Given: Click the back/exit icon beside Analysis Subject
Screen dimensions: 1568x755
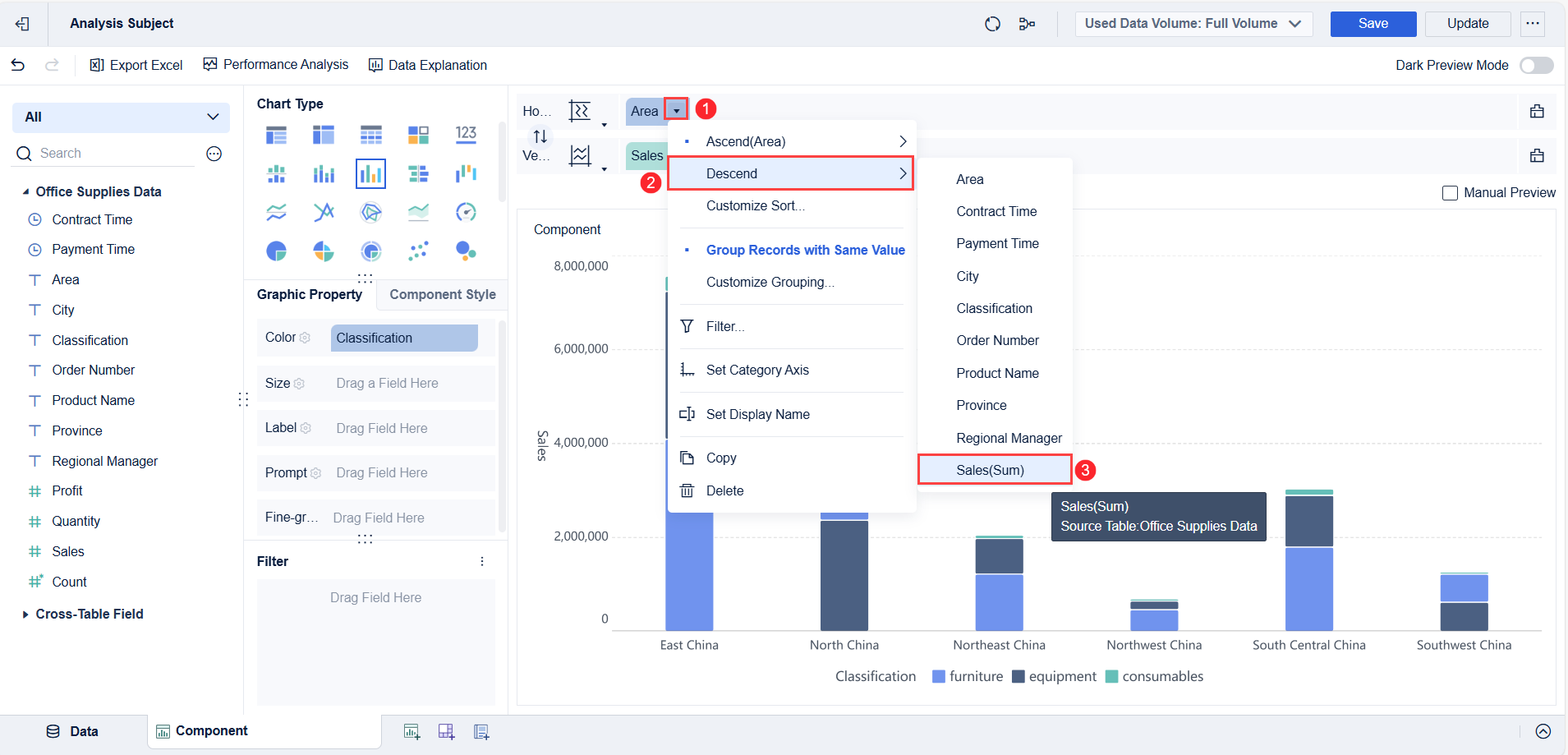Looking at the screenshot, I should 22,24.
